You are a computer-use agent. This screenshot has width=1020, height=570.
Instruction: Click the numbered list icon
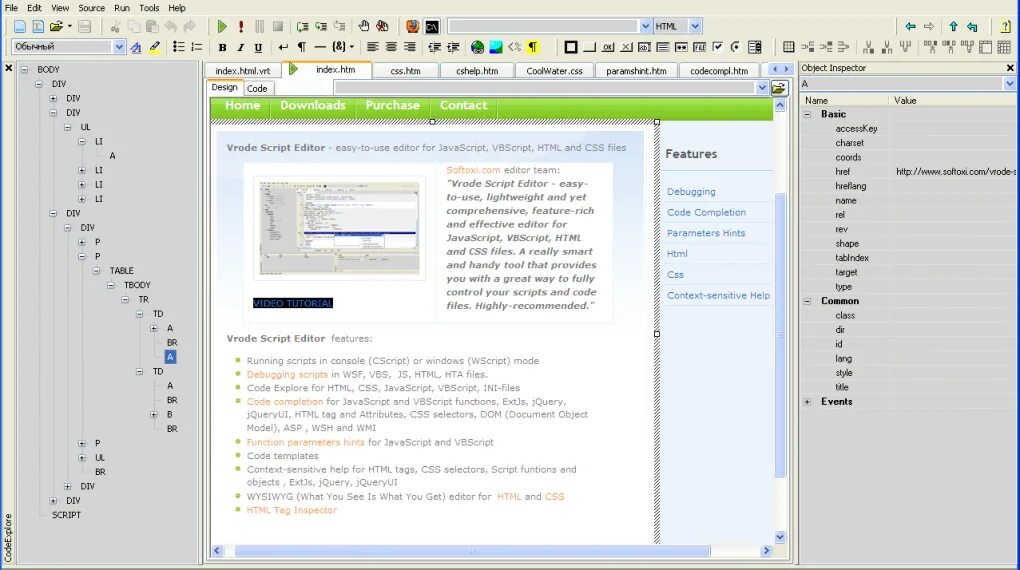tap(196, 47)
